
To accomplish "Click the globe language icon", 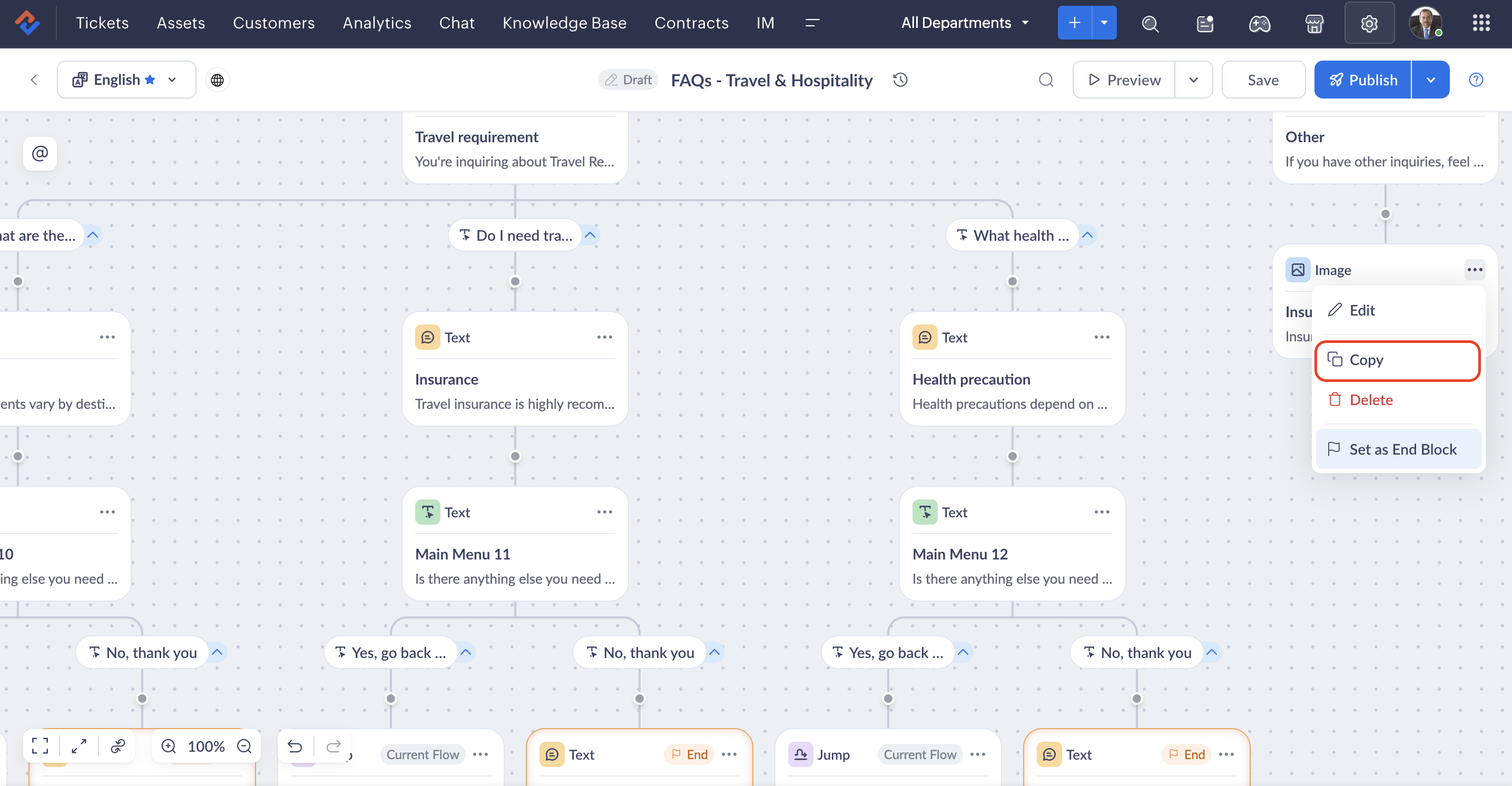I will click(217, 80).
